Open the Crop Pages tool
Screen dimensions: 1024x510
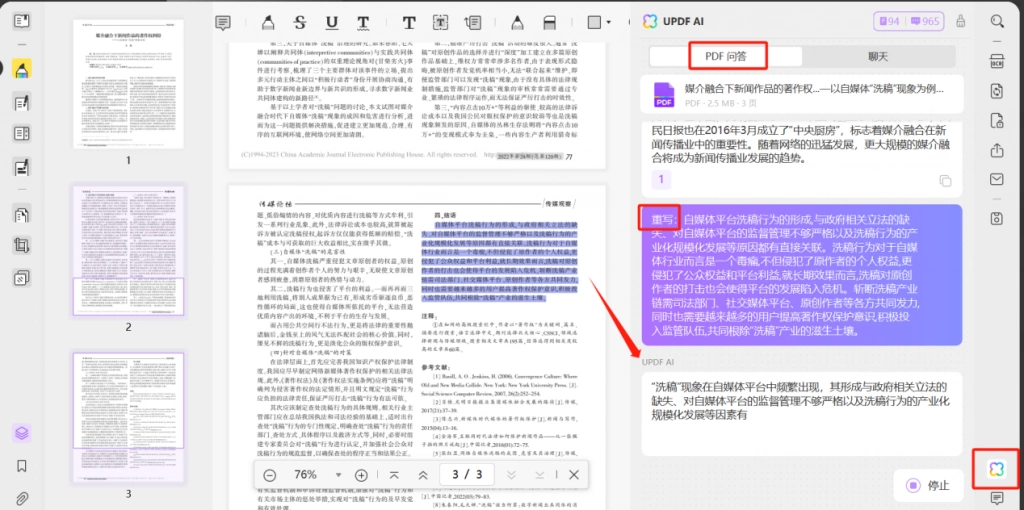point(22,246)
